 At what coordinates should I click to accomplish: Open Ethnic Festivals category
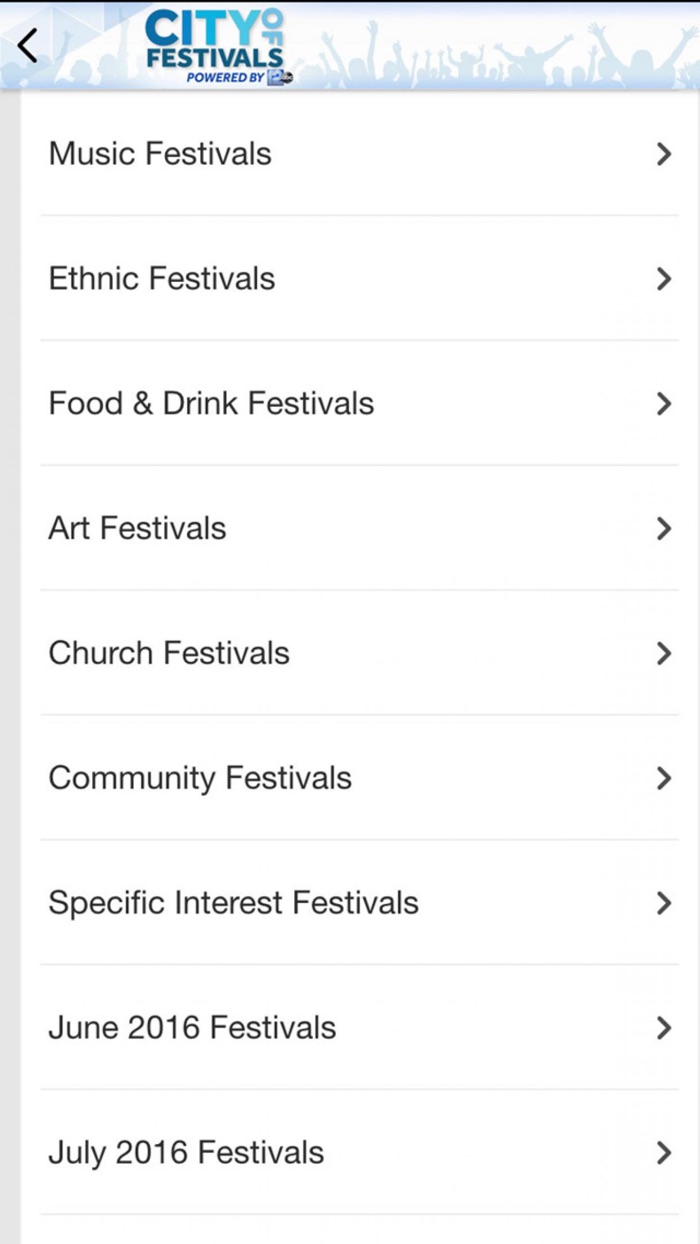coord(162,279)
